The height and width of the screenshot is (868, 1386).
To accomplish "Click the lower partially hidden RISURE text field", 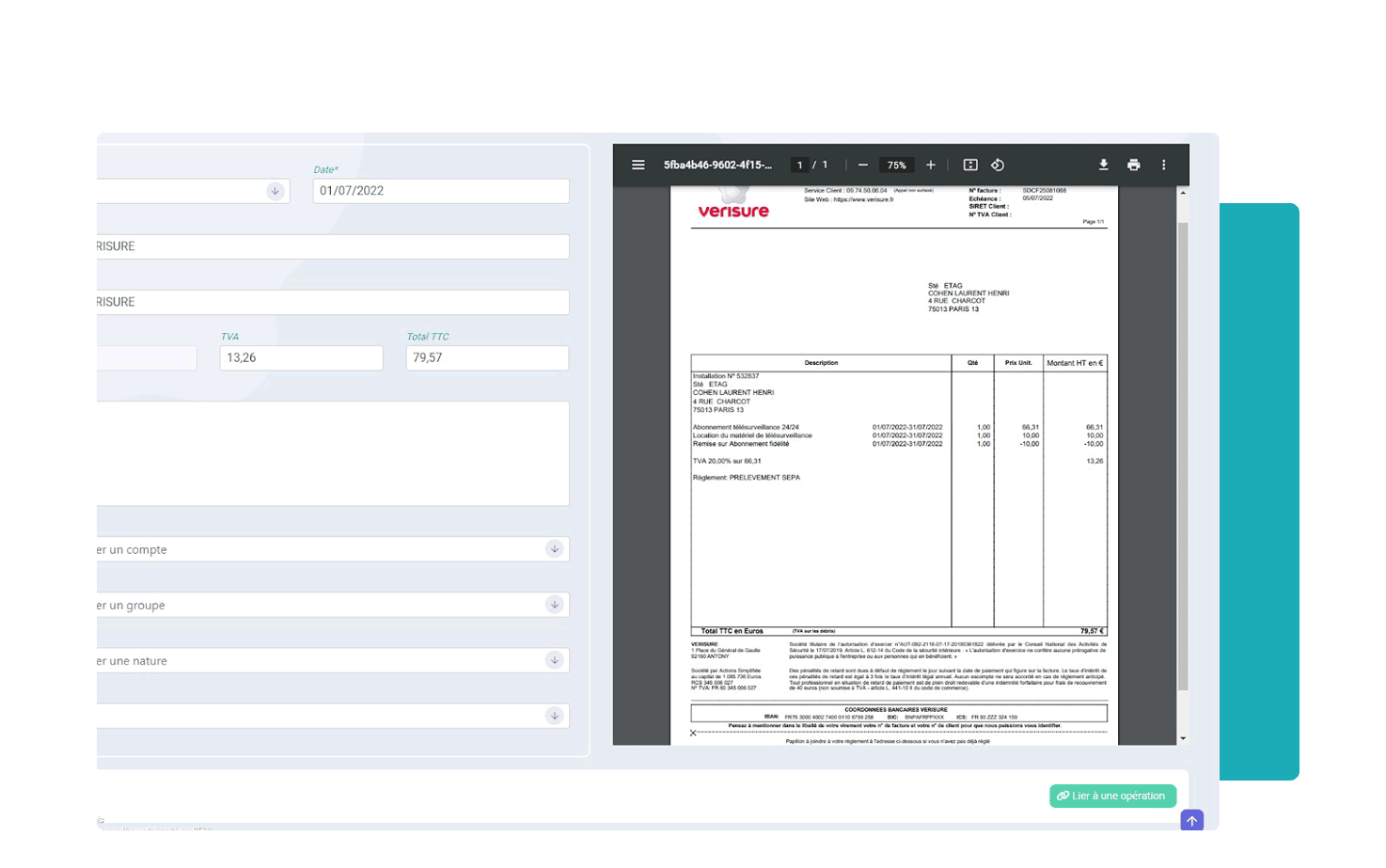I will (333, 302).
